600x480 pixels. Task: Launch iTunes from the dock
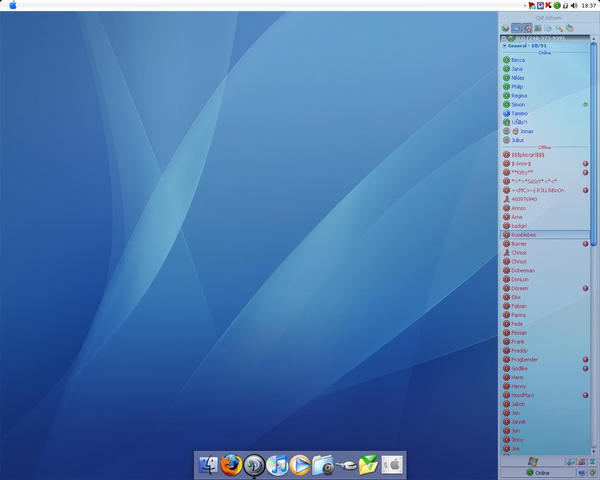tap(277, 465)
